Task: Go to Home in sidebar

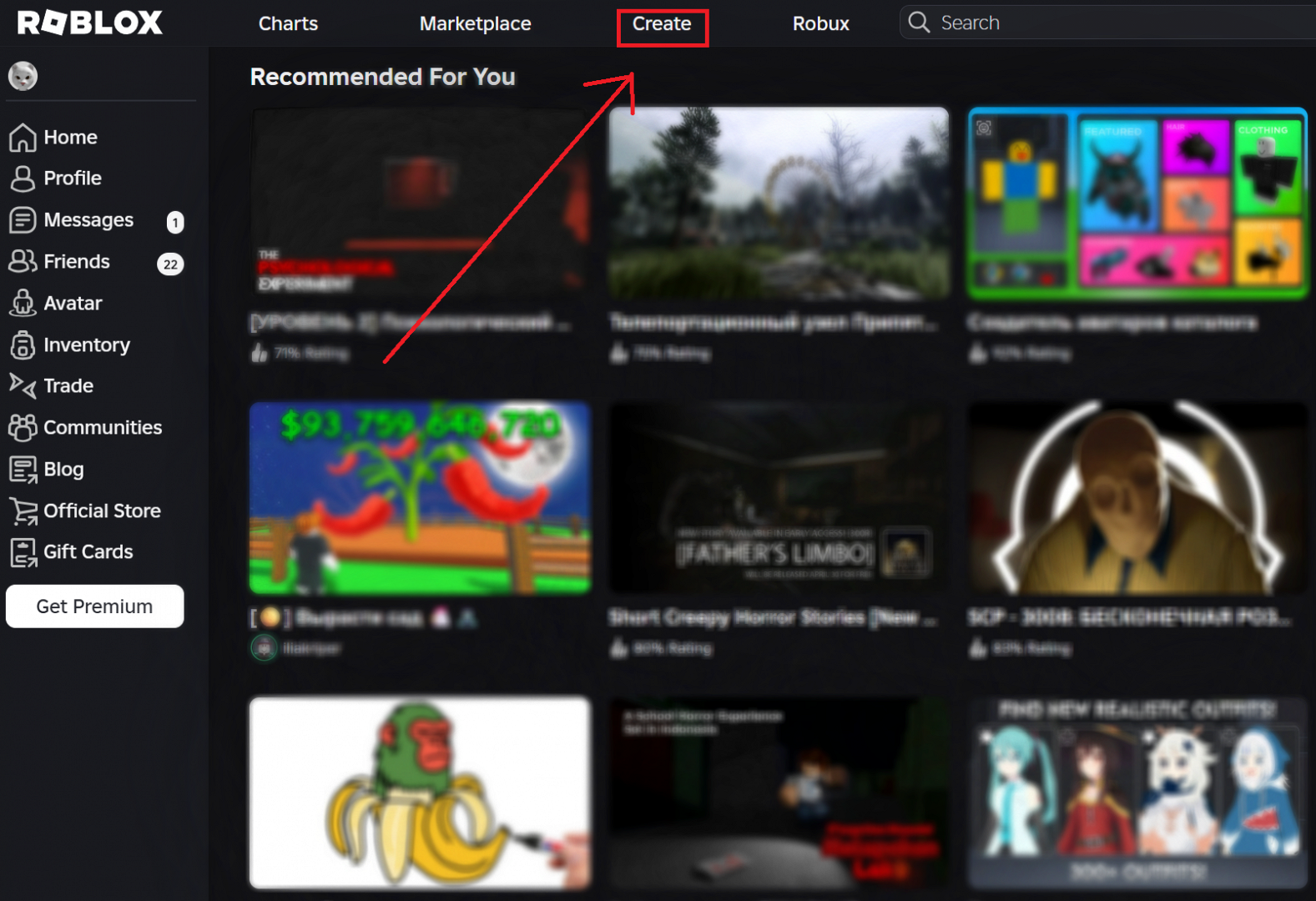Action: (x=70, y=138)
